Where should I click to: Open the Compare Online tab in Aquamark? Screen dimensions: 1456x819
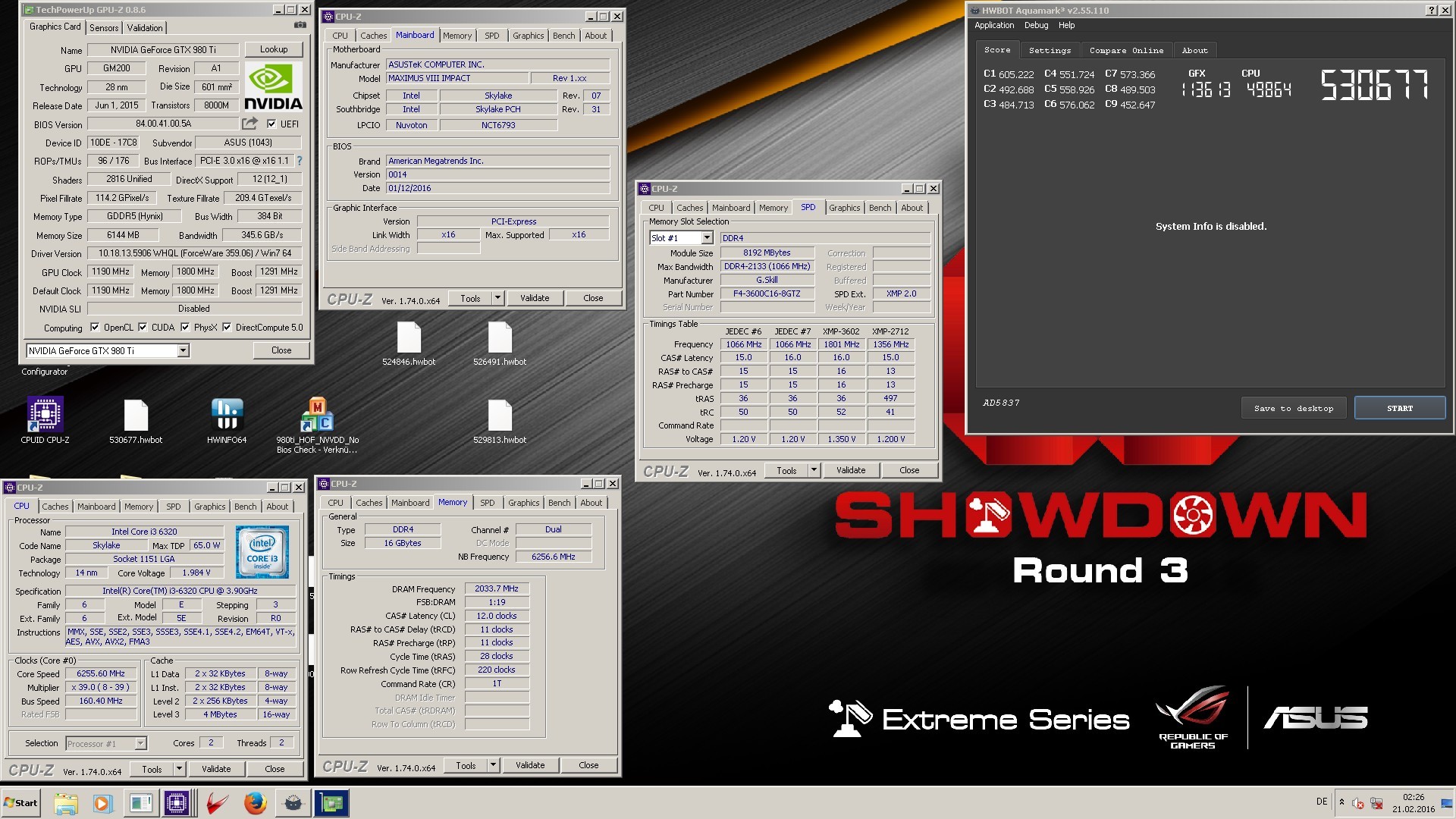tap(1126, 50)
